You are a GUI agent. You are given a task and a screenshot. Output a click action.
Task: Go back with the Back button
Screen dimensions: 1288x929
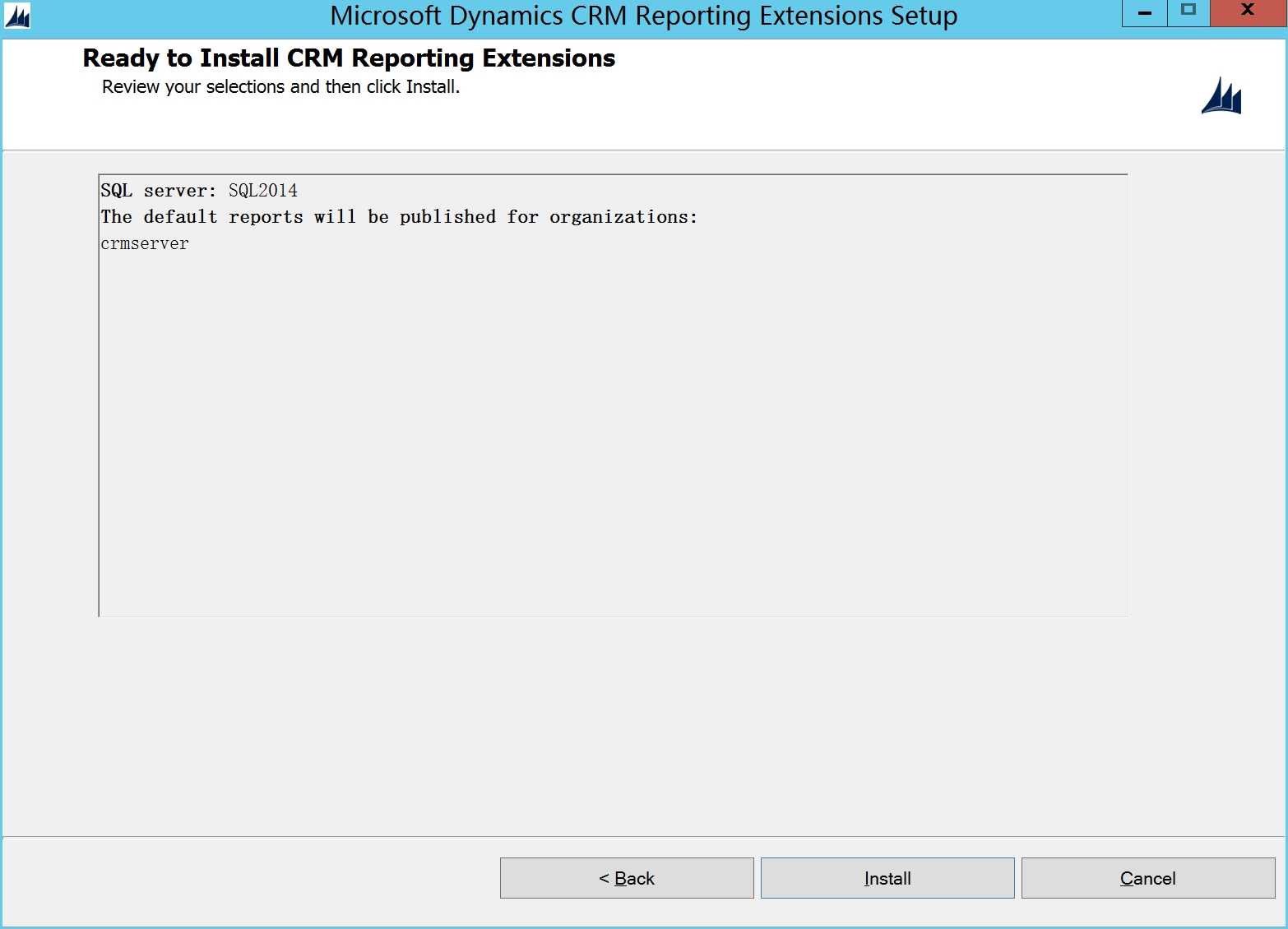(x=627, y=878)
